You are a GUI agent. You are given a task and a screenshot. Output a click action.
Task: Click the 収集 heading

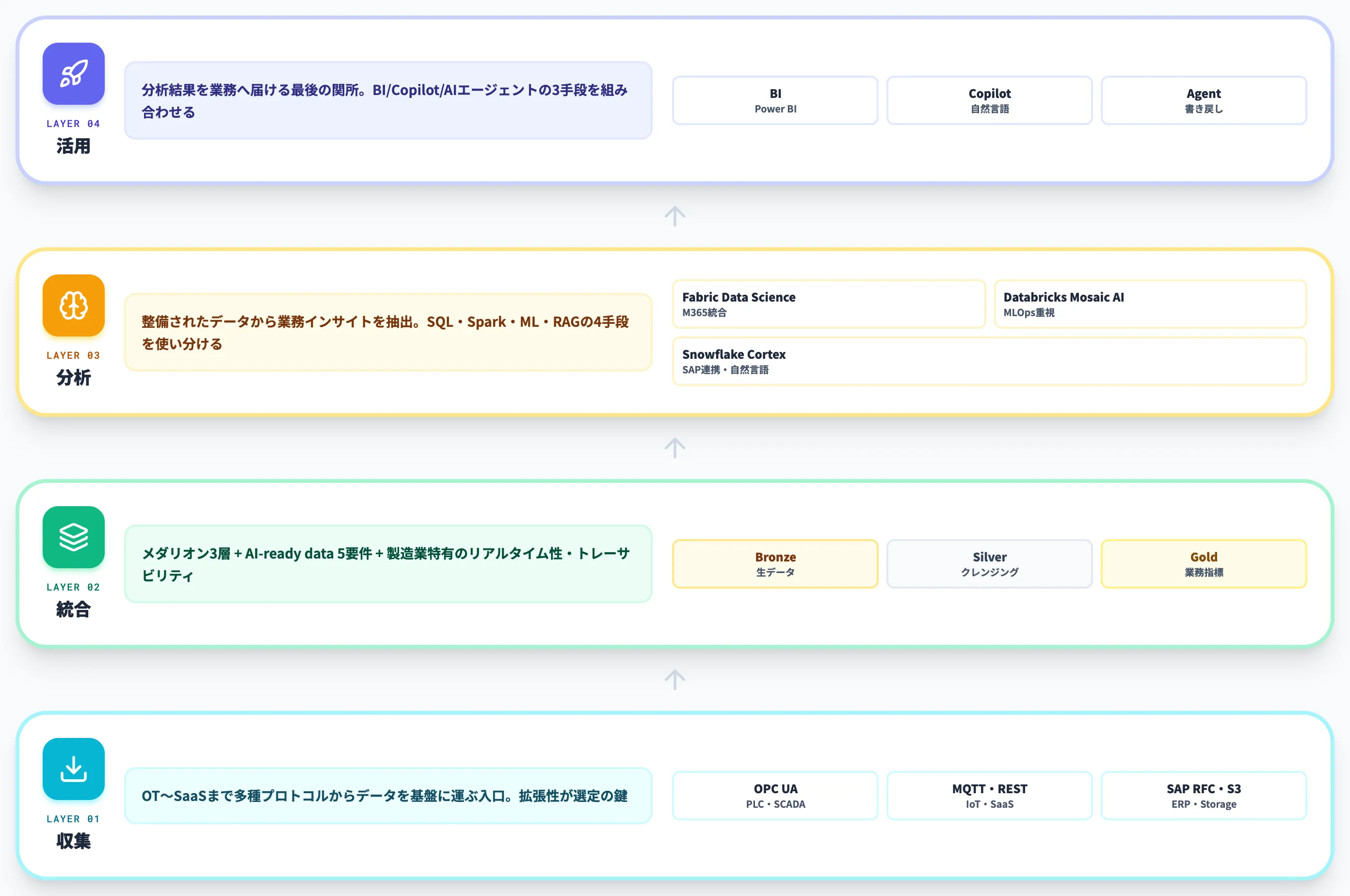pyautogui.click(x=73, y=841)
